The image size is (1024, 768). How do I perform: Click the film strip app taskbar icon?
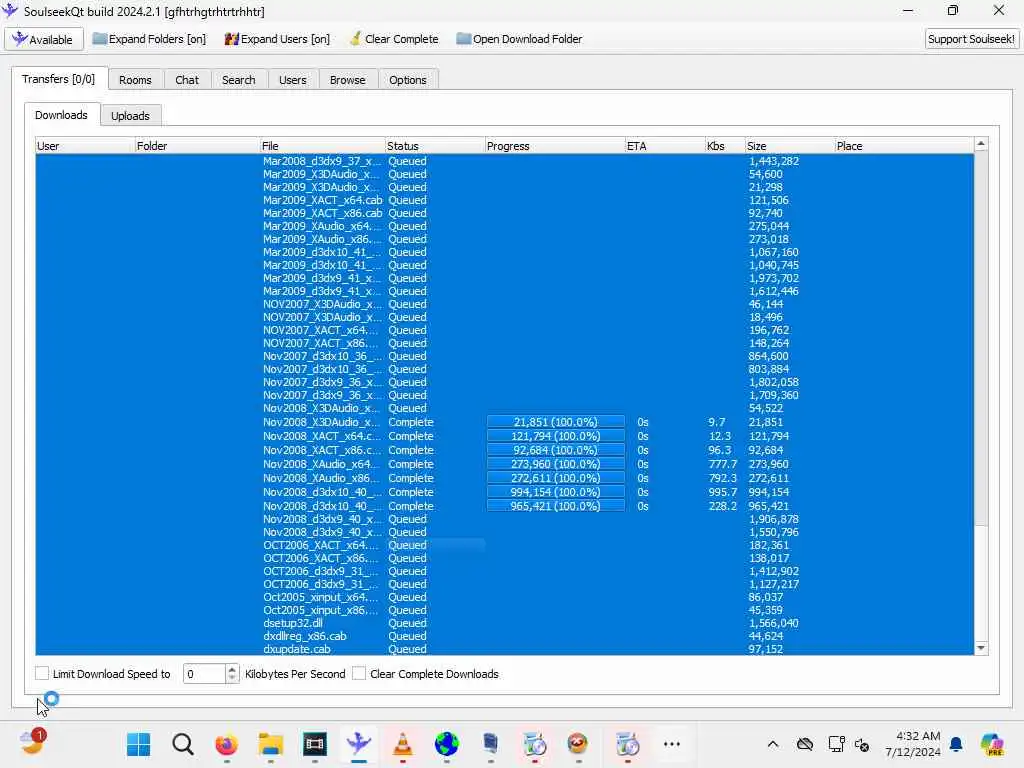pyautogui.click(x=314, y=744)
